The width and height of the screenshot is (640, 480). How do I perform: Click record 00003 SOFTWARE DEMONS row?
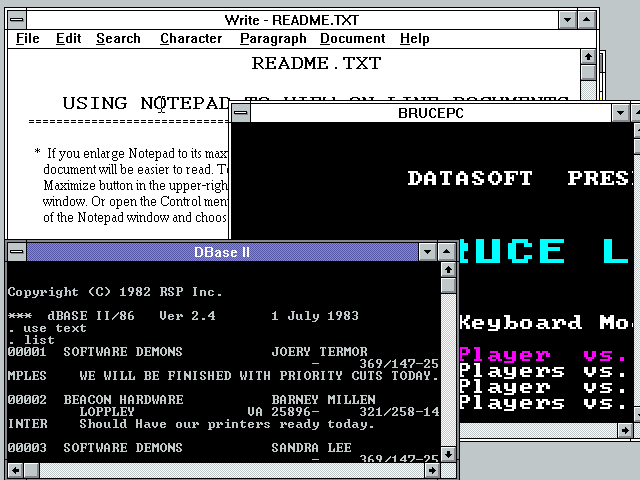pos(180,448)
